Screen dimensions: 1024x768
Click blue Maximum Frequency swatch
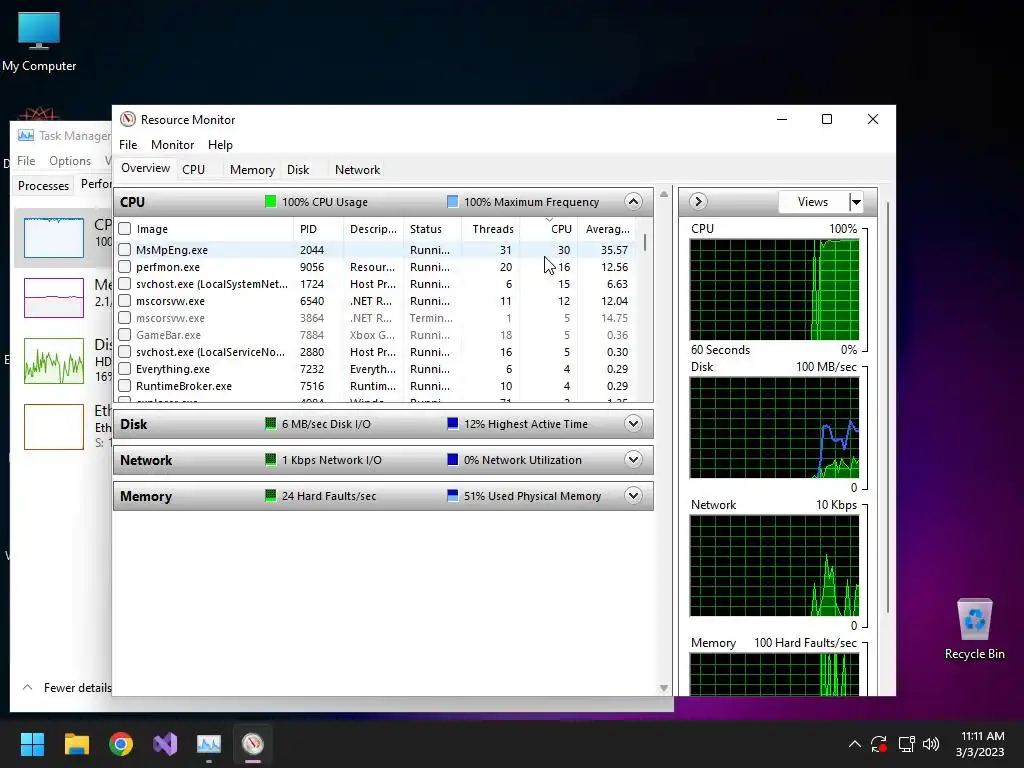453,202
